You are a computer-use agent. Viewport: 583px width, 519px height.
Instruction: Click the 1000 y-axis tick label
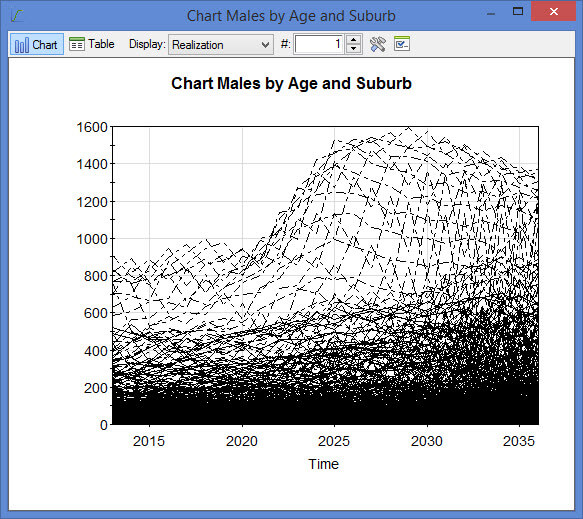(92, 239)
